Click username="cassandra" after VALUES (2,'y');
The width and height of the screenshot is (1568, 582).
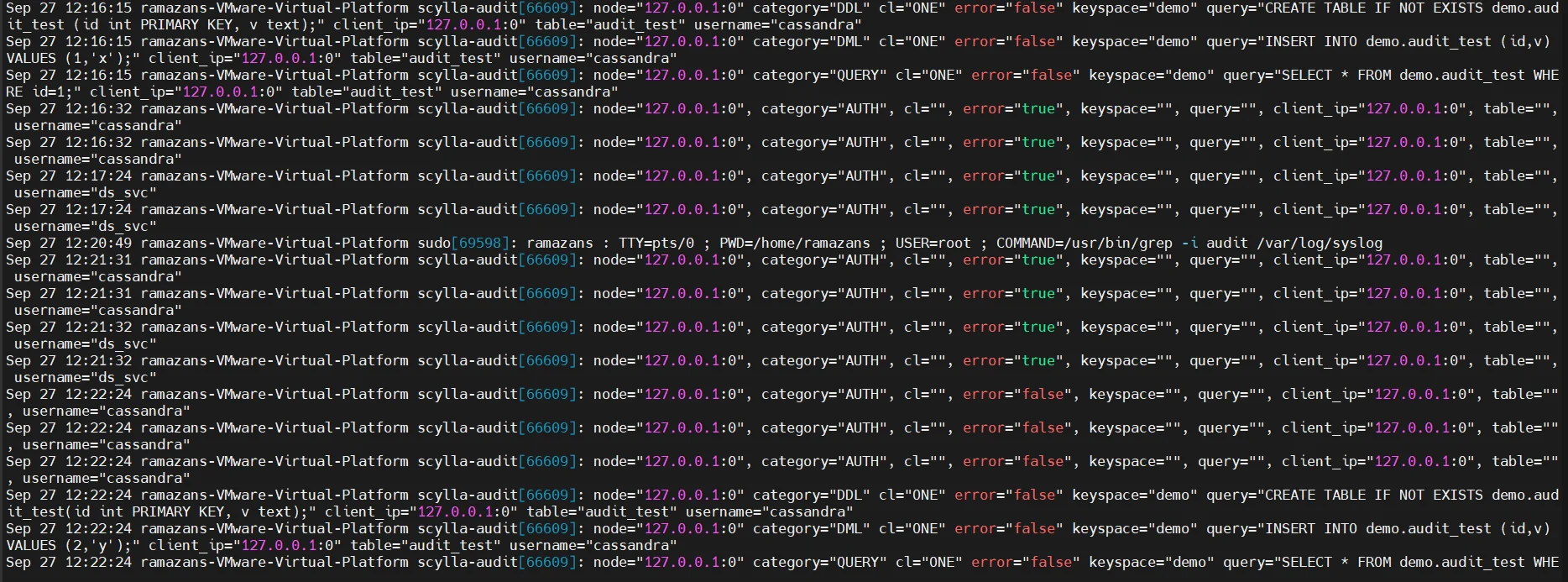pyautogui.click(x=593, y=545)
